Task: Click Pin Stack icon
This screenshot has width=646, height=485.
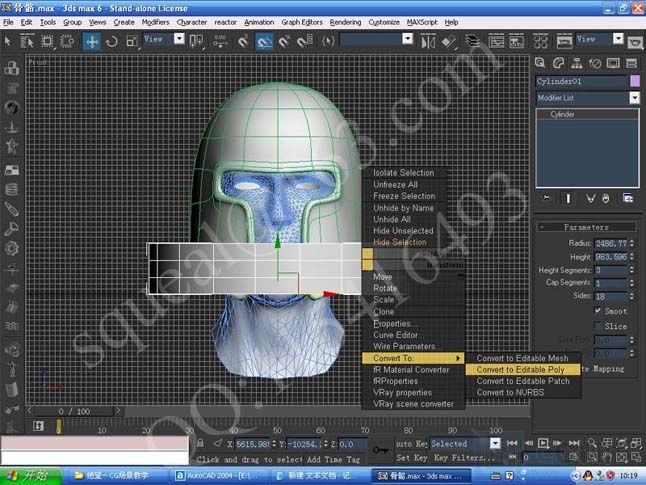Action: [x=546, y=199]
